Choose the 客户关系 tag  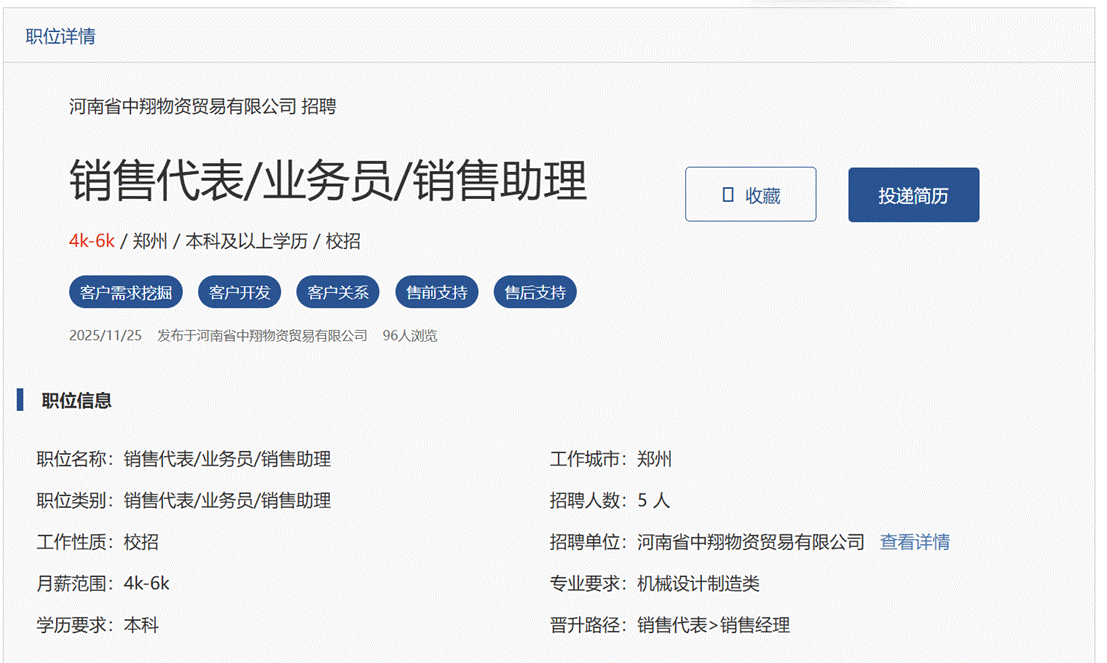click(338, 293)
